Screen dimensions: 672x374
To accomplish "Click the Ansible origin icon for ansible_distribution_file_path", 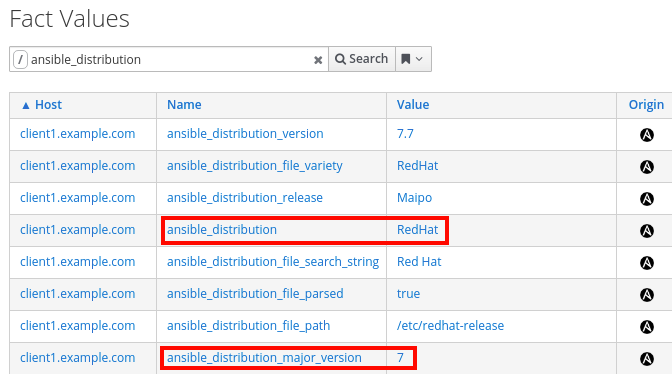I will click(646, 327).
